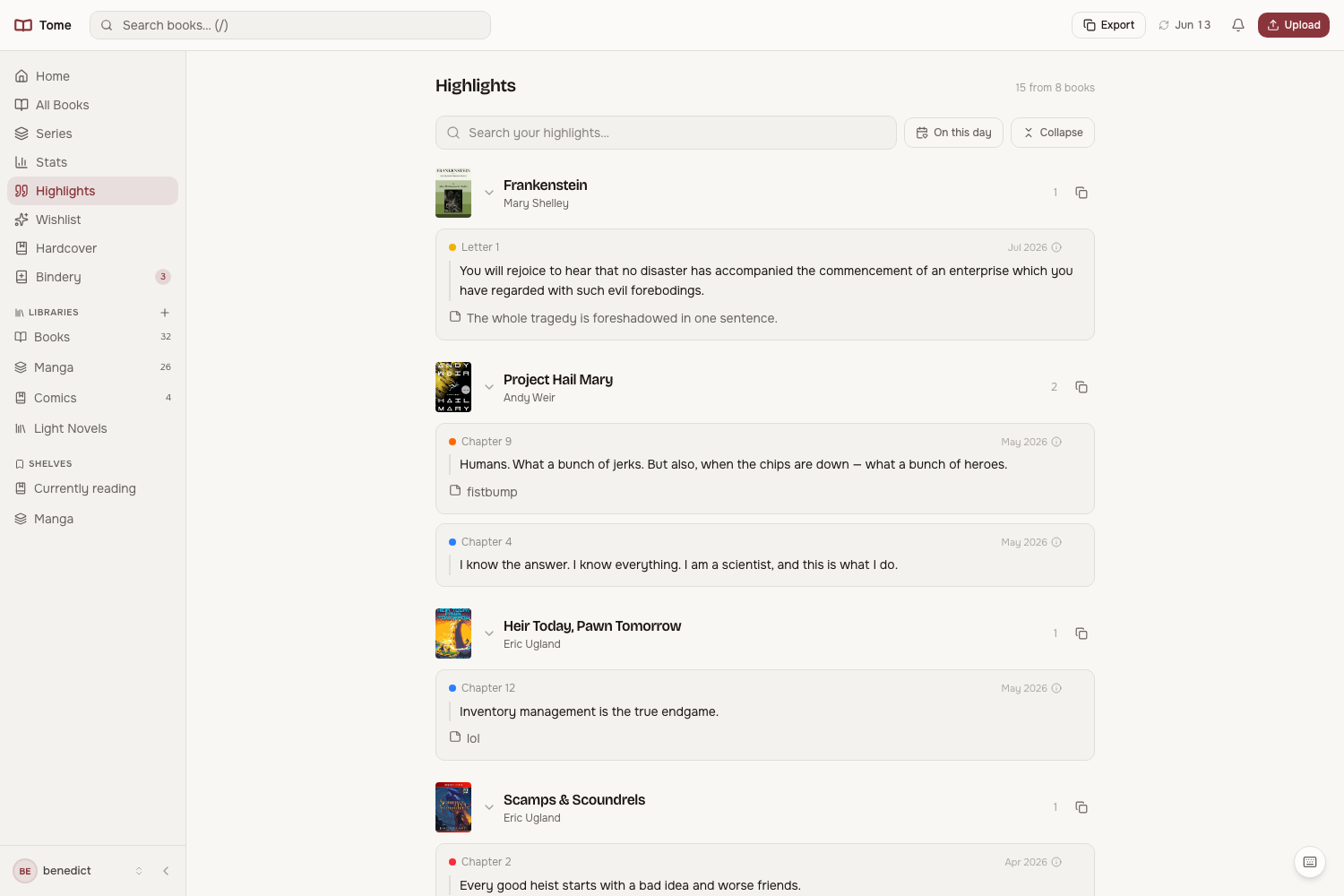The height and width of the screenshot is (896, 1344).
Task: Add a new library with plus icon
Action: pos(165,313)
